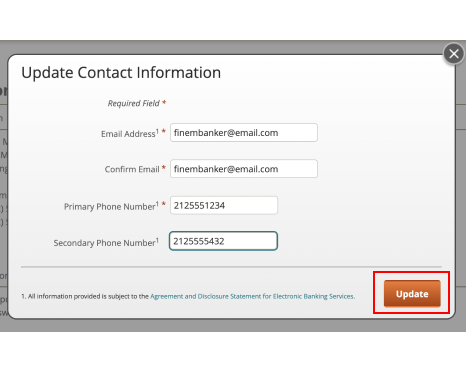
Task: Click the Secondary Phone Number label
Action: (106, 243)
